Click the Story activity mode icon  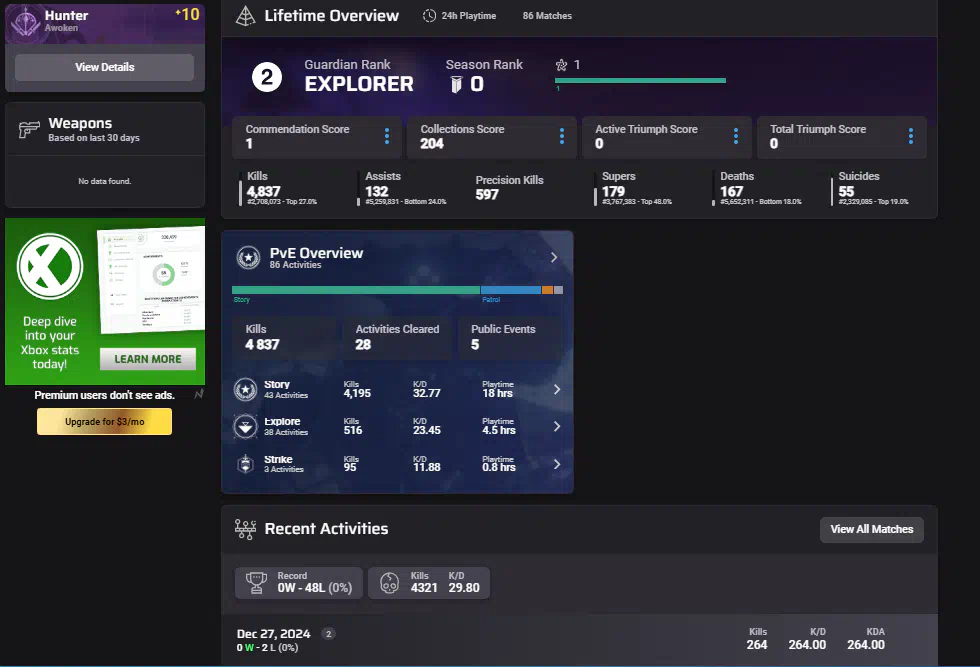pos(245,389)
